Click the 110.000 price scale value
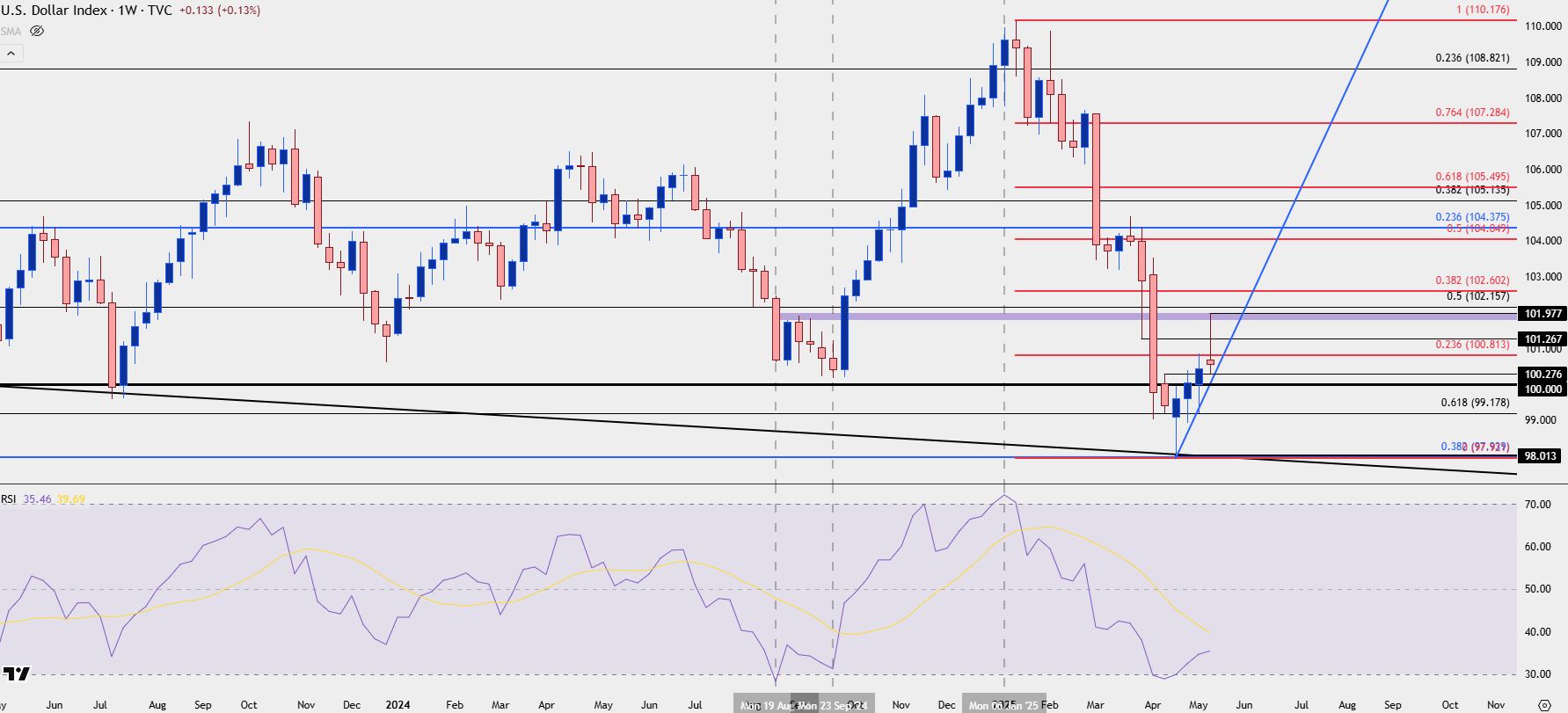Image resolution: width=1568 pixels, height=713 pixels. (x=1543, y=26)
